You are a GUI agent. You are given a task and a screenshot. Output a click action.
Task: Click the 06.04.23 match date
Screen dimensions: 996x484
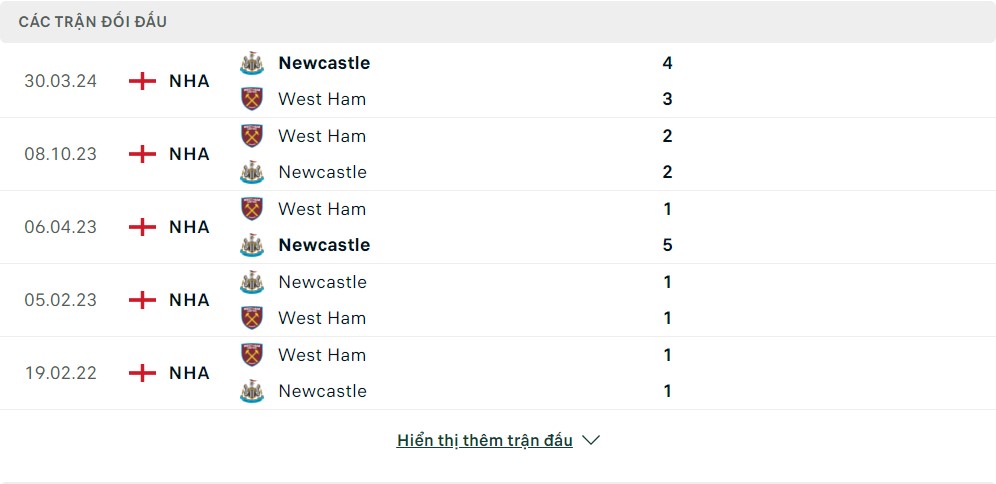(x=61, y=227)
